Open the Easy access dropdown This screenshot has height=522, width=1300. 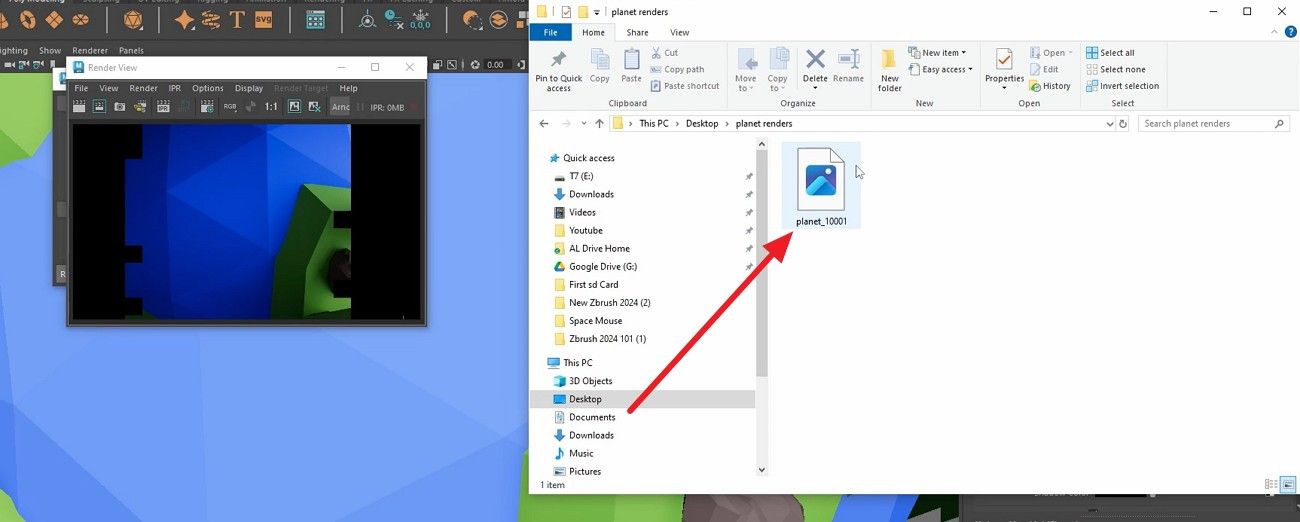945,70
